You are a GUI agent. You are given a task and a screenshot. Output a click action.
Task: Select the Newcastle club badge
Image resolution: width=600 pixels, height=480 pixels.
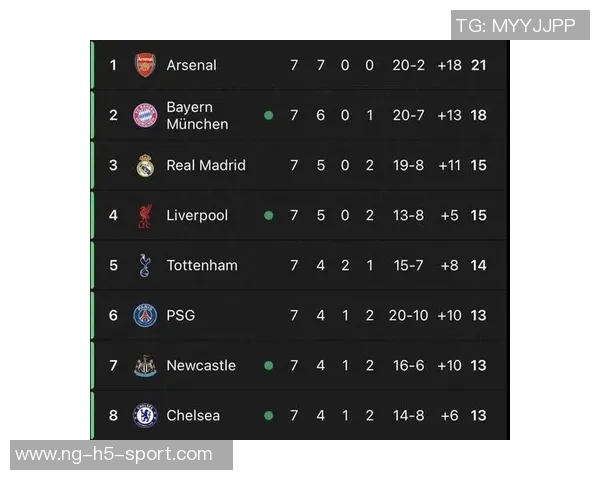[145, 365]
